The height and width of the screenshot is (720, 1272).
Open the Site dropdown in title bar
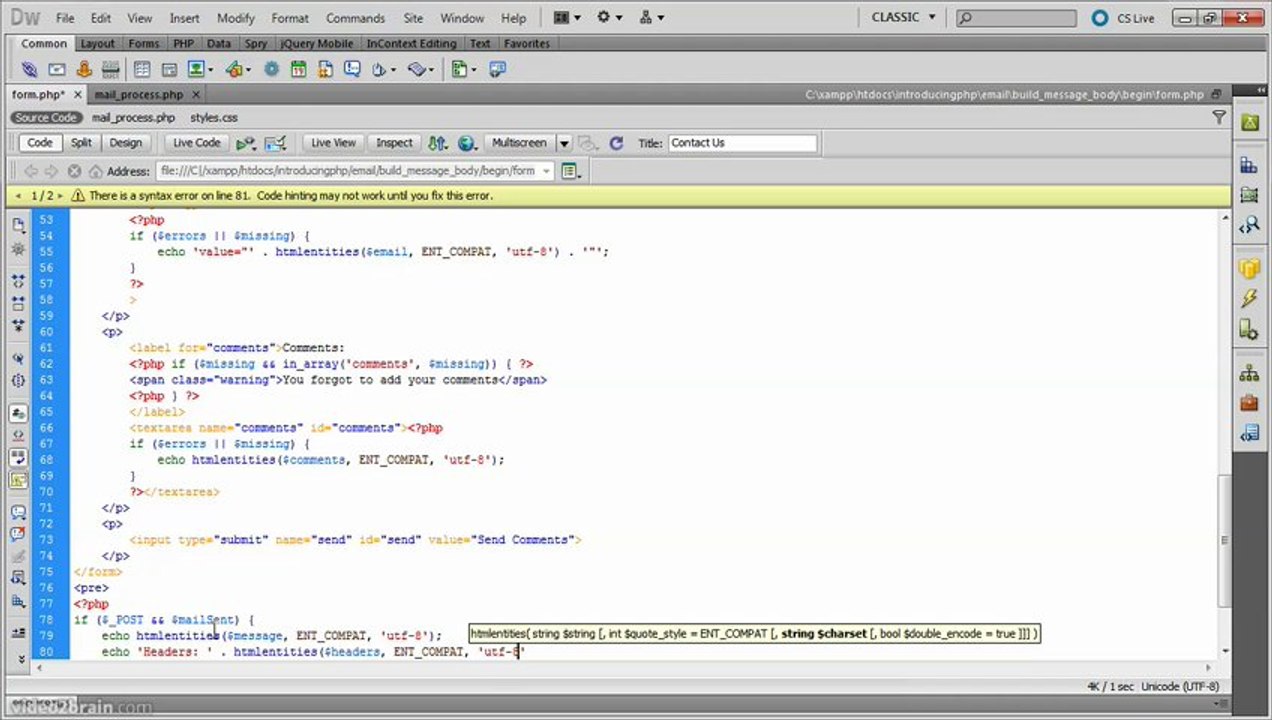point(651,18)
